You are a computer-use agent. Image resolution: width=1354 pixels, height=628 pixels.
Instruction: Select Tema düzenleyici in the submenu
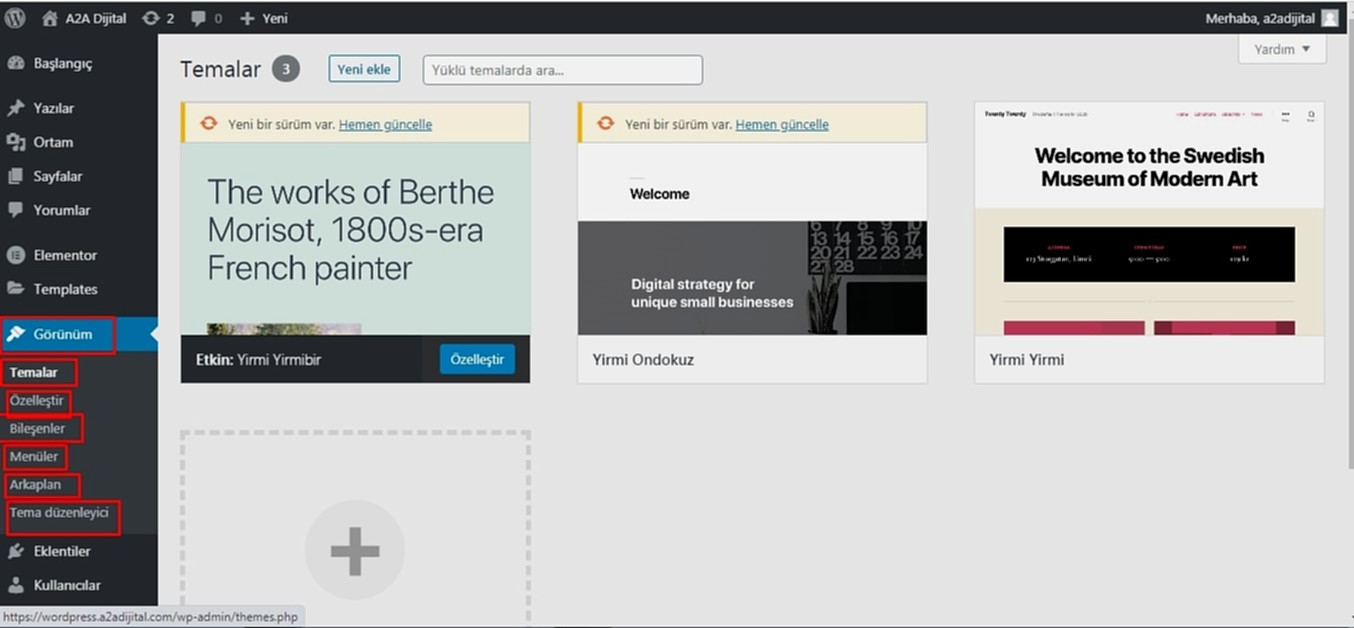pyautogui.click(x=59, y=512)
